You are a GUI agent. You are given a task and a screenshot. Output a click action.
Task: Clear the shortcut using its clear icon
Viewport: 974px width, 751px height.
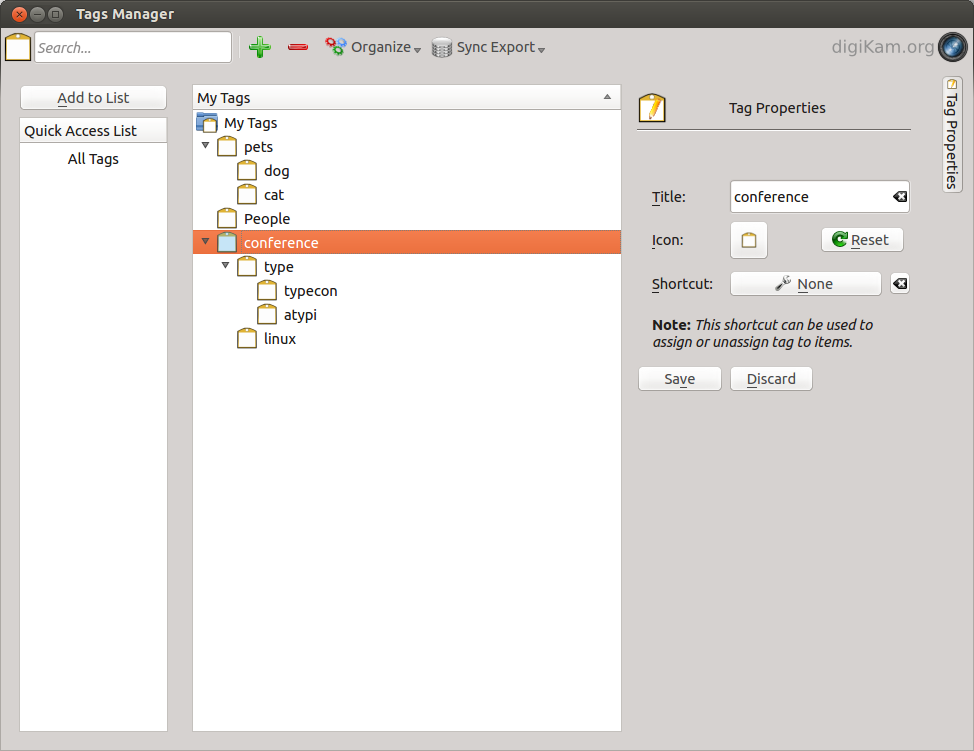pos(900,284)
